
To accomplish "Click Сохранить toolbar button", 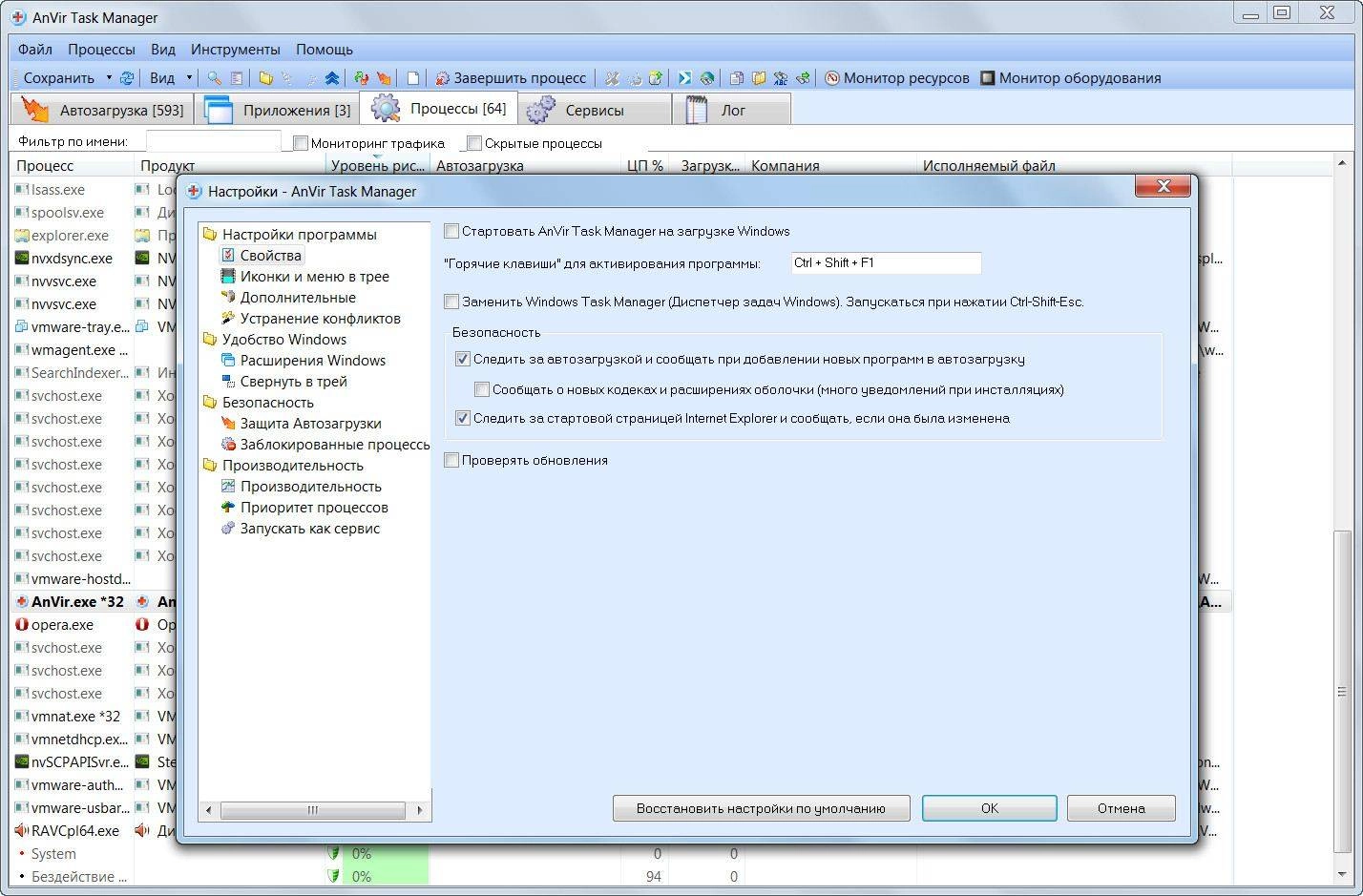I will (58, 78).
